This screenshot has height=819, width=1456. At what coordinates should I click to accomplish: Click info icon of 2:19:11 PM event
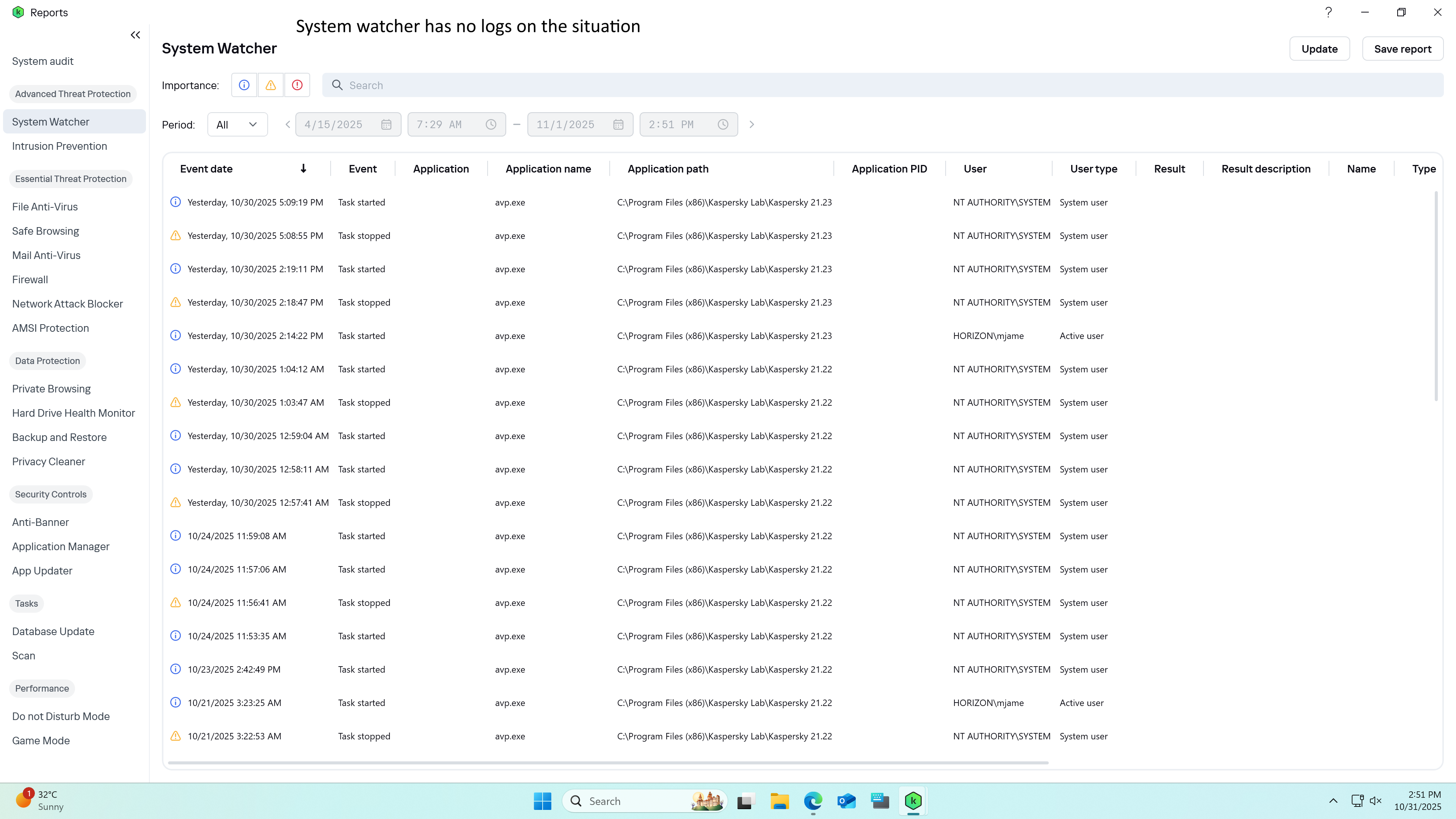176,268
